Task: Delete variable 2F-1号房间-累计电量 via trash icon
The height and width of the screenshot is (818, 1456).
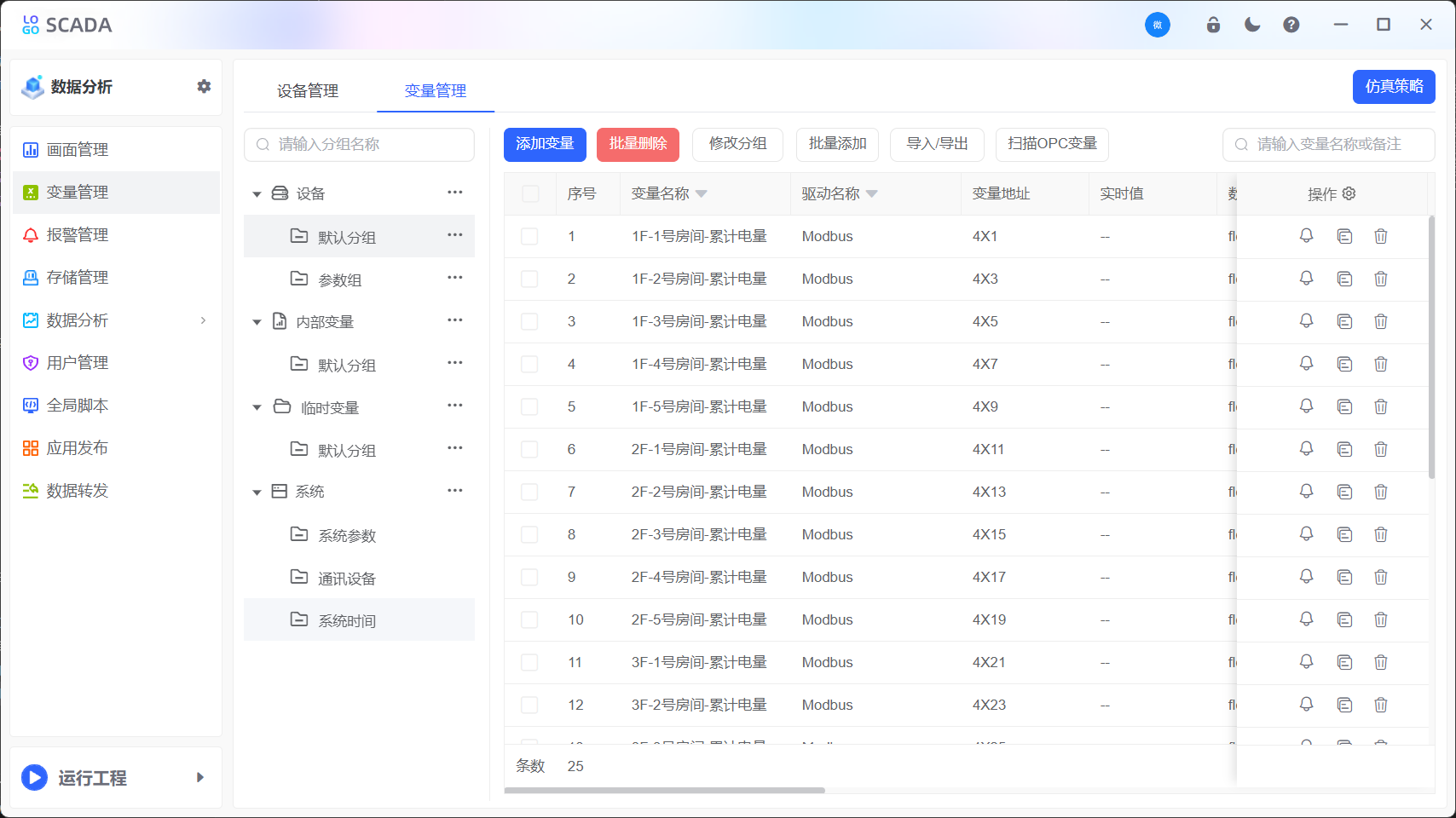Action: click(x=1381, y=449)
